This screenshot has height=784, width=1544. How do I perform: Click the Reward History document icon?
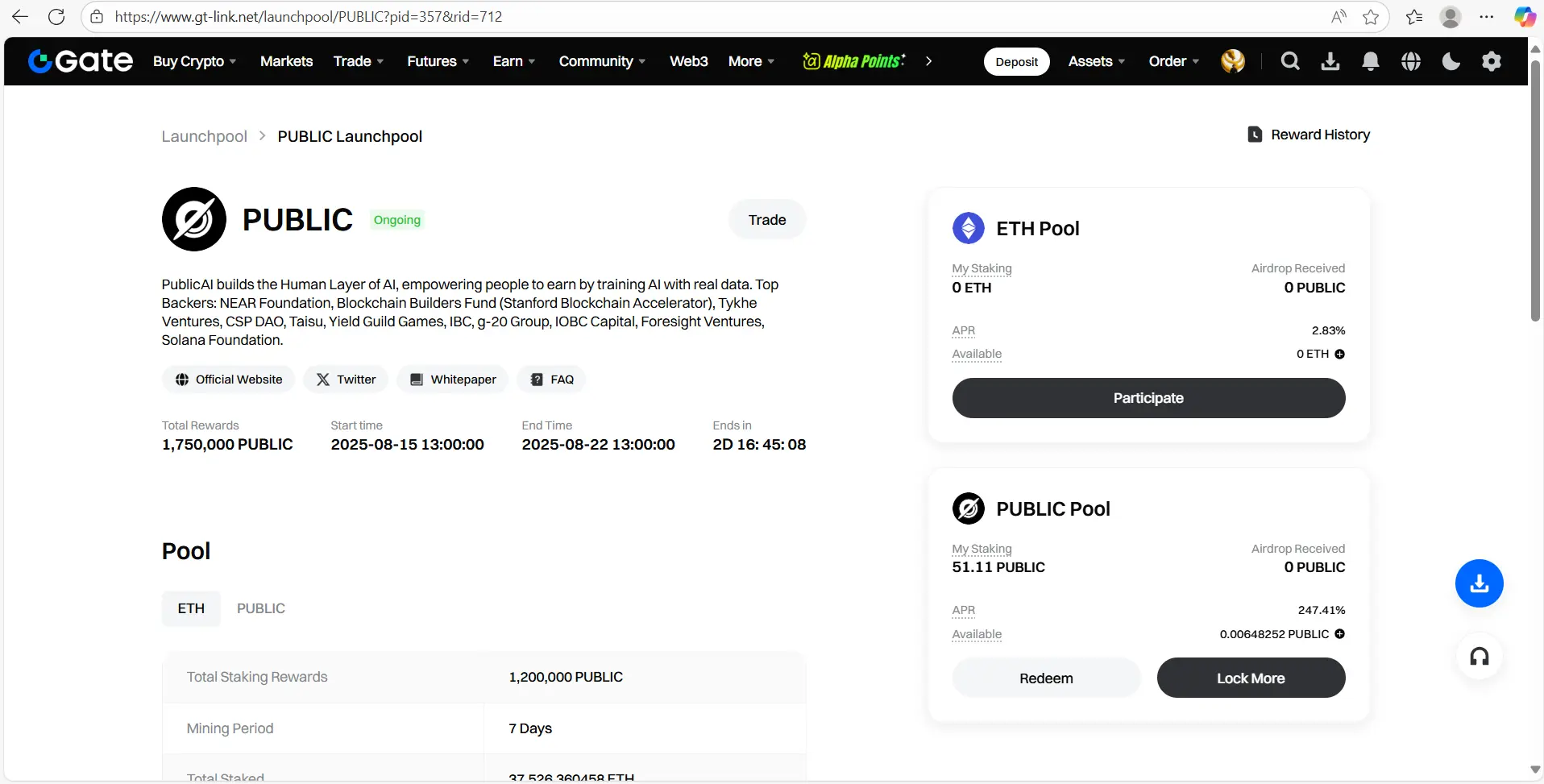1255,135
